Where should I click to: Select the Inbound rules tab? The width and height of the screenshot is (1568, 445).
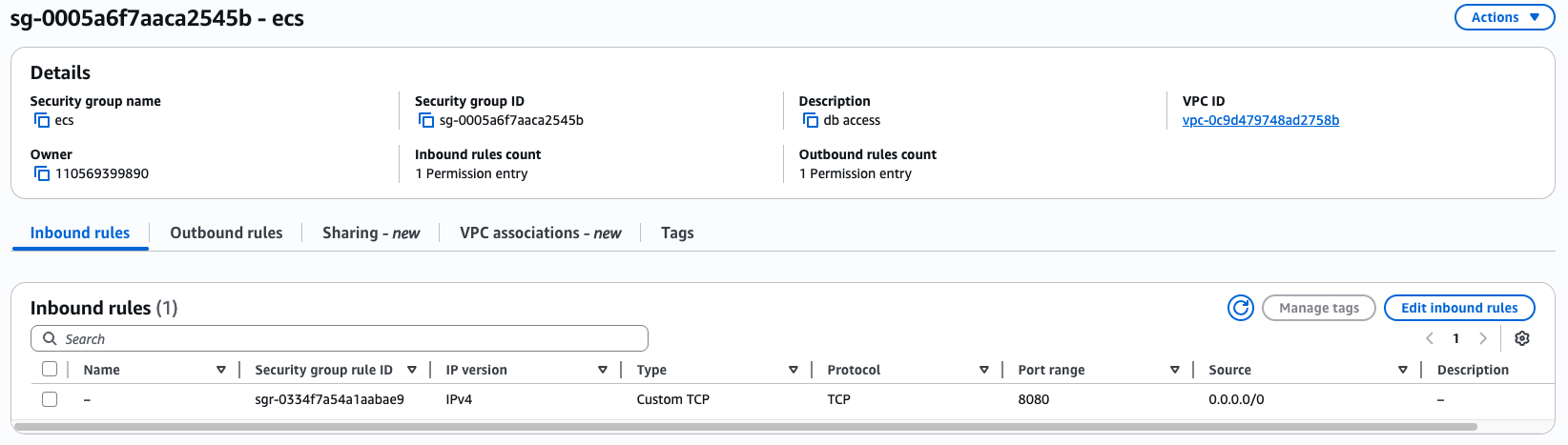coord(80,233)
